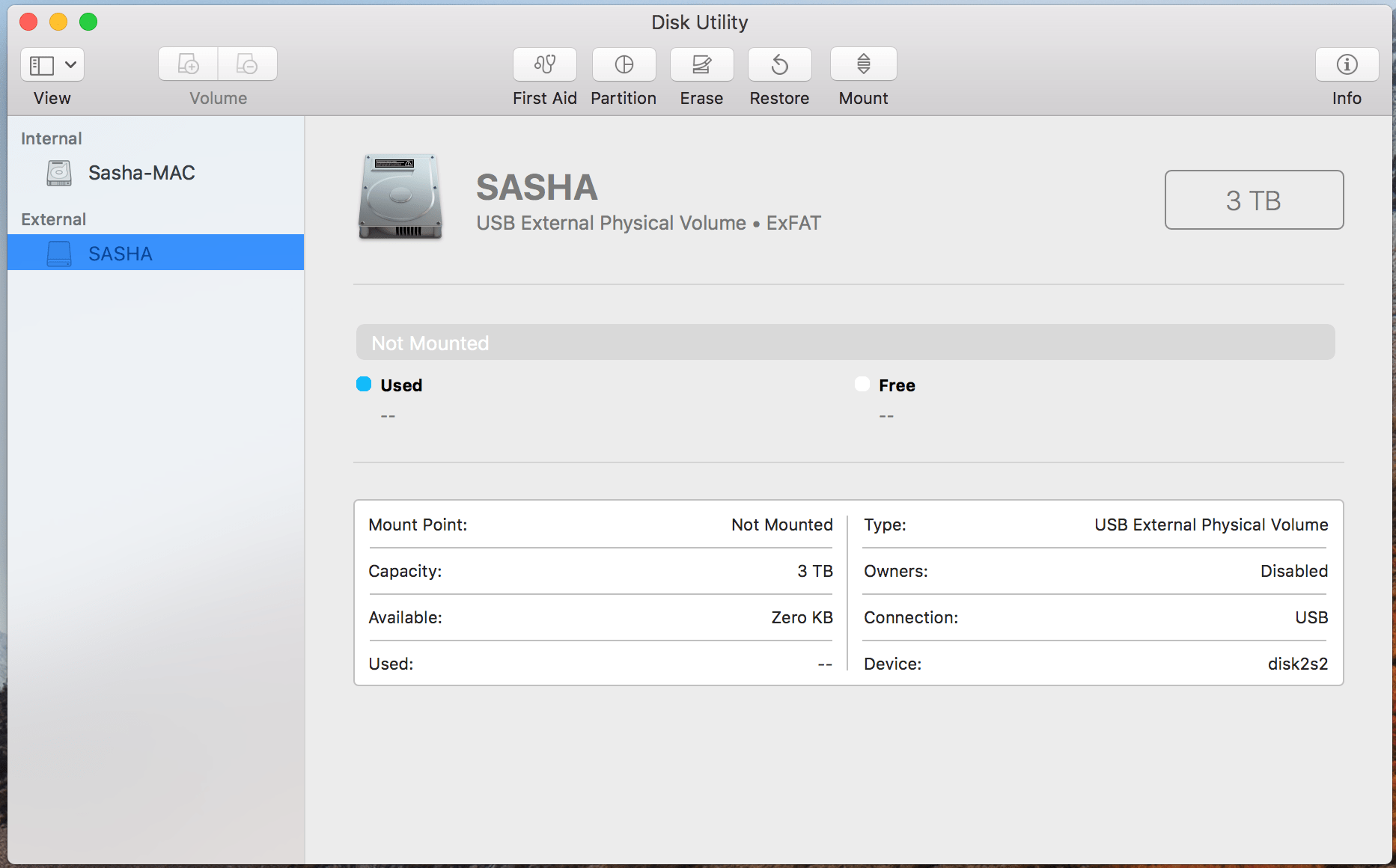Remove a volume with the Volume minus icon
This screenshot has width=1396, height=868.
tap(247, 64)
